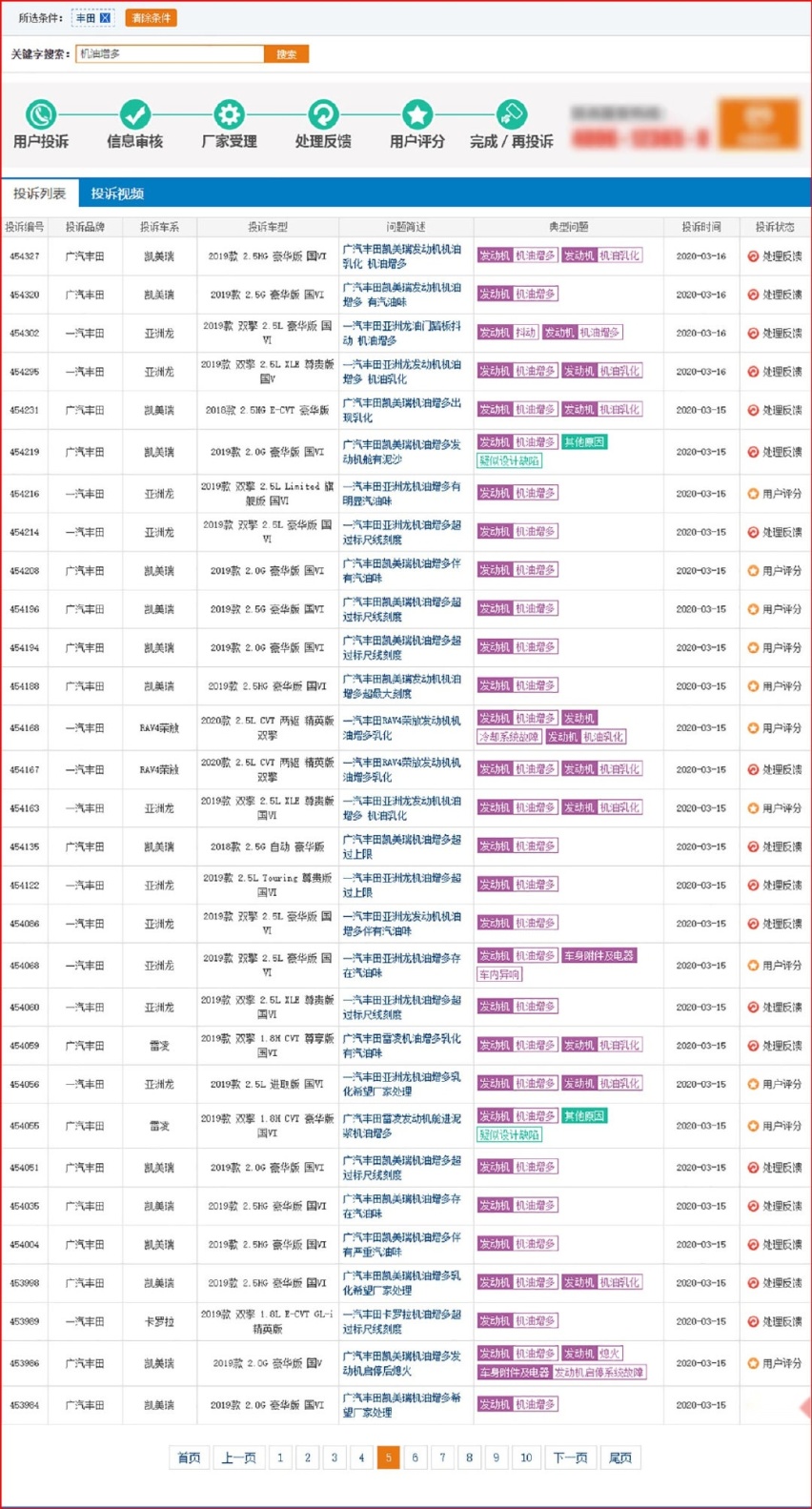
Task: Click 冷却系统故障 tag in row 454168
Action: tap(510, 737)
